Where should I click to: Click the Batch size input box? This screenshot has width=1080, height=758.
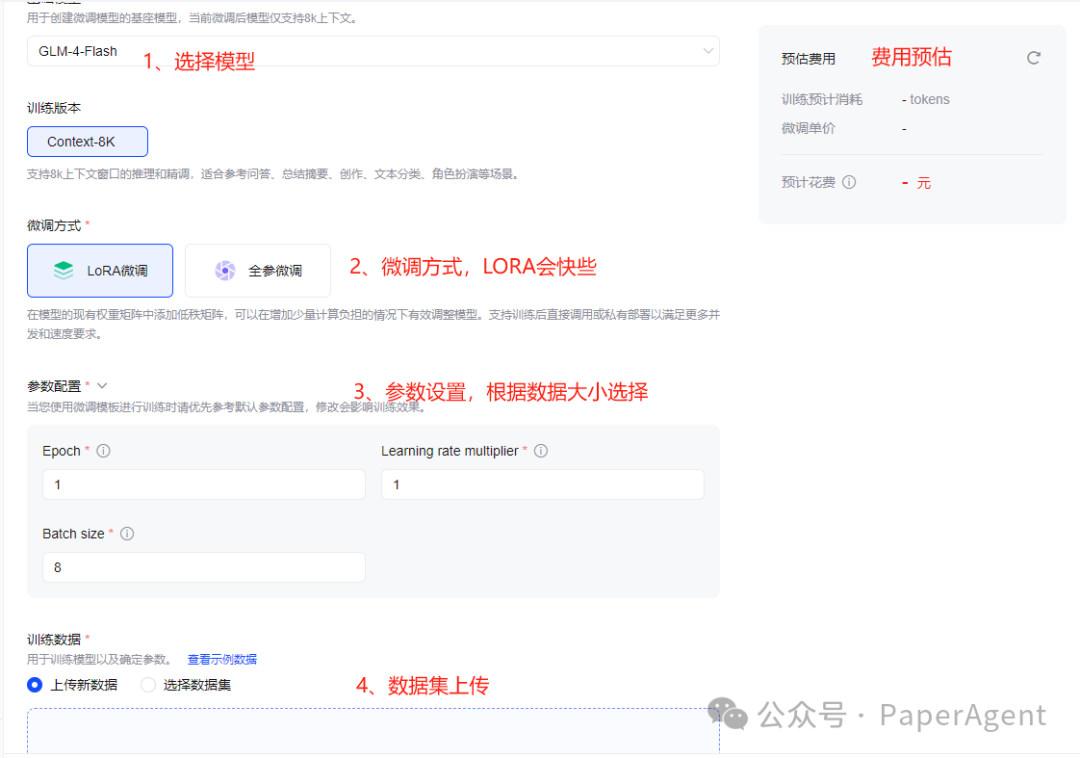203,567
